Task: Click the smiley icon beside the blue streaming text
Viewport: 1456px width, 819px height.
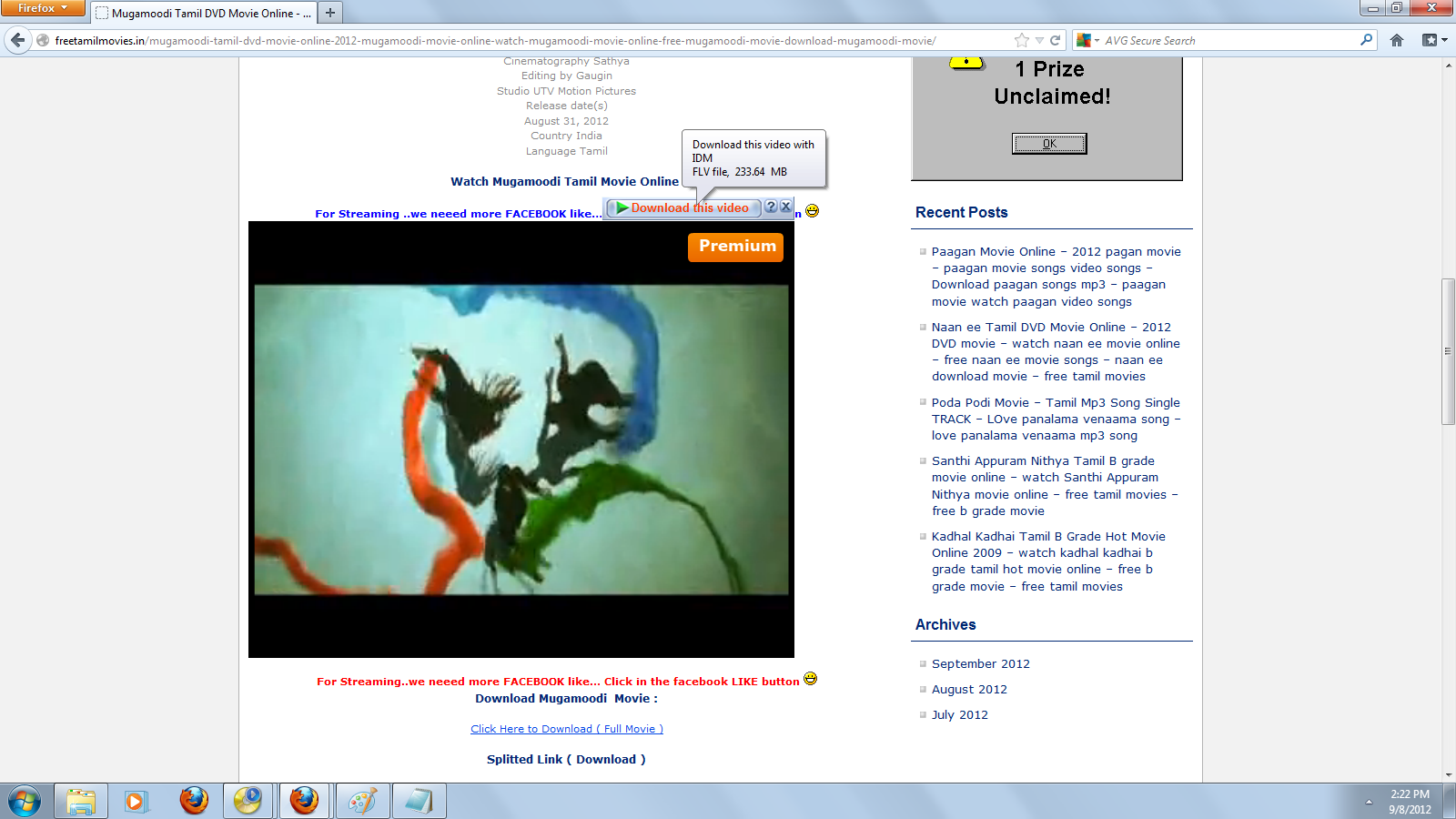Action: coord(812,210)
